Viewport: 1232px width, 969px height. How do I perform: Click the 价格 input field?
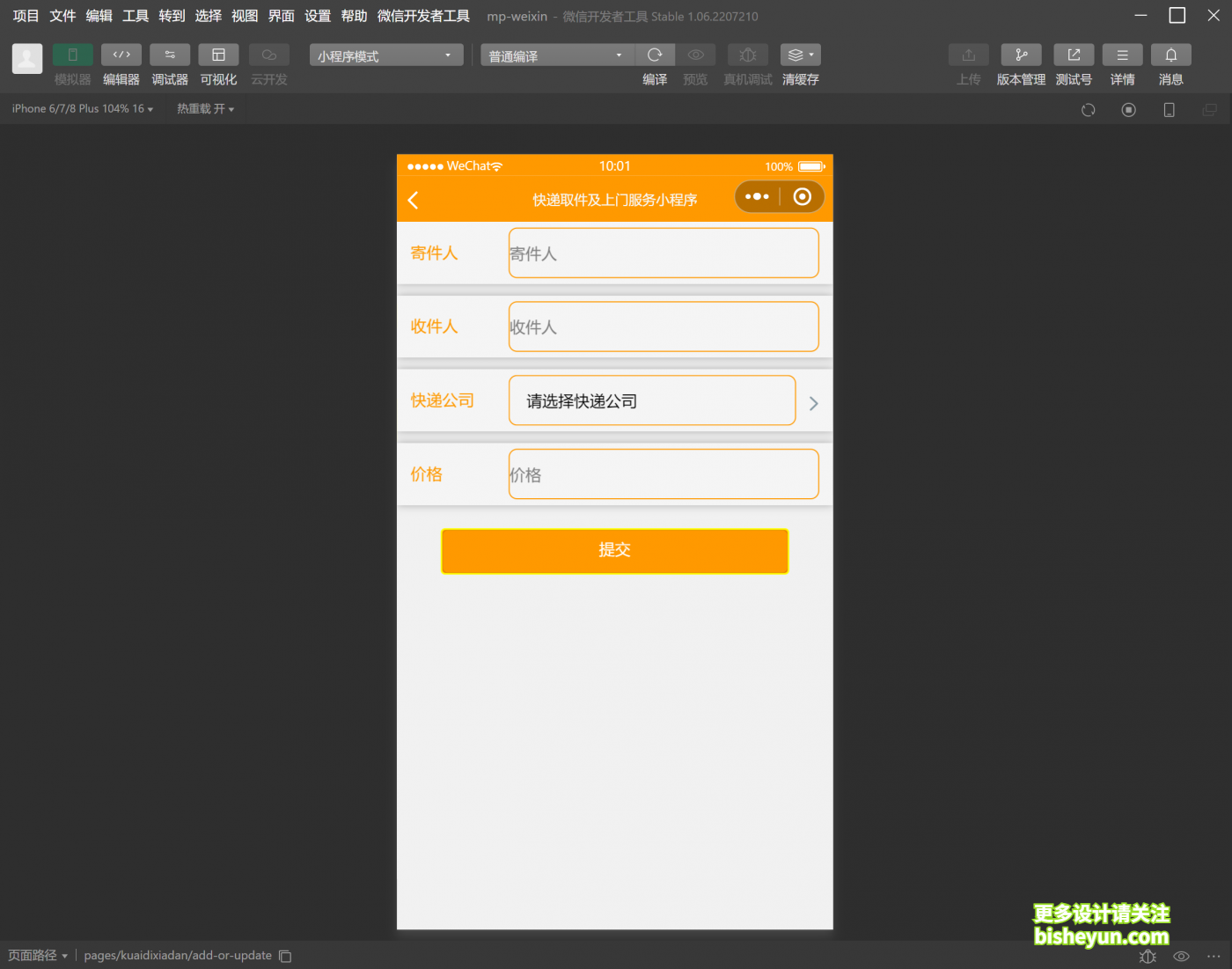(664, 474)
